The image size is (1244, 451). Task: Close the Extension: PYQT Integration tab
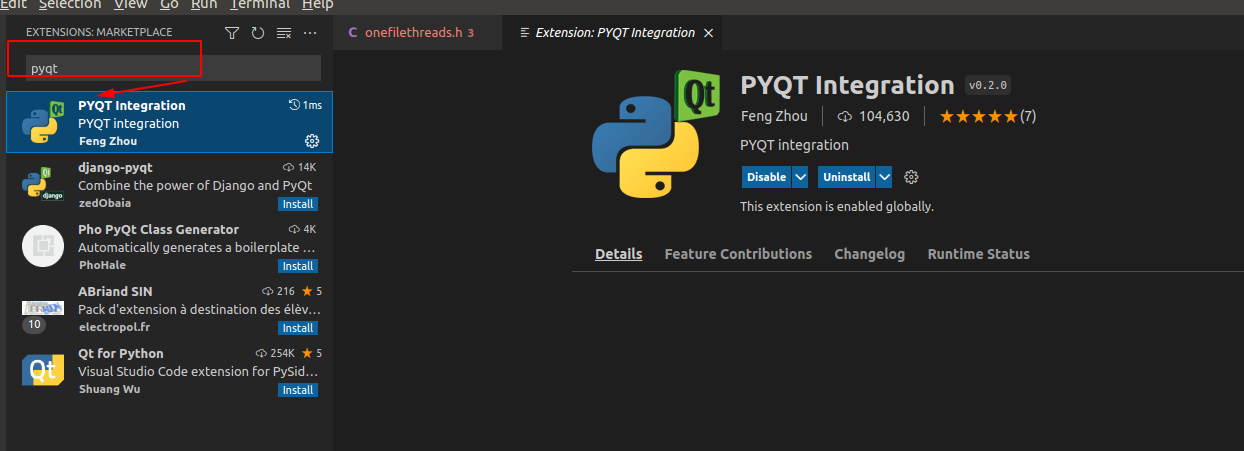point(709,33)
